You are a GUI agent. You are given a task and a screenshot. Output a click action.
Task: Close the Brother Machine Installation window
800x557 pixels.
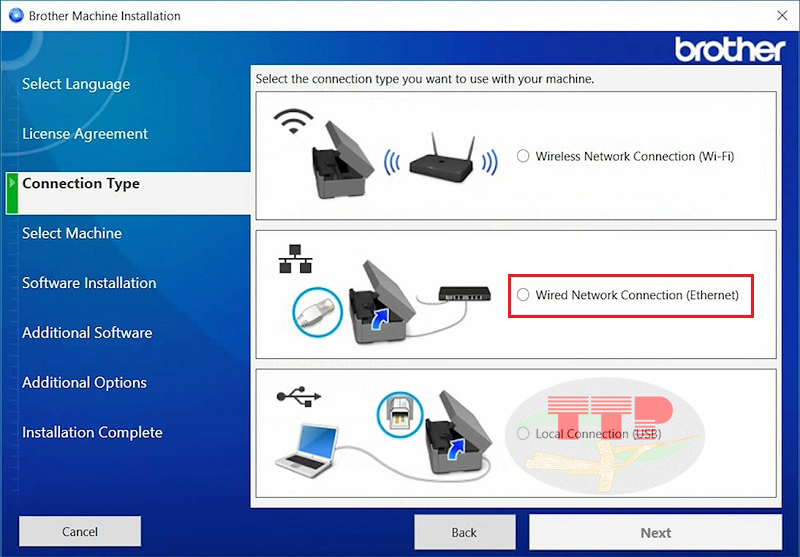[x=782, y=15]
